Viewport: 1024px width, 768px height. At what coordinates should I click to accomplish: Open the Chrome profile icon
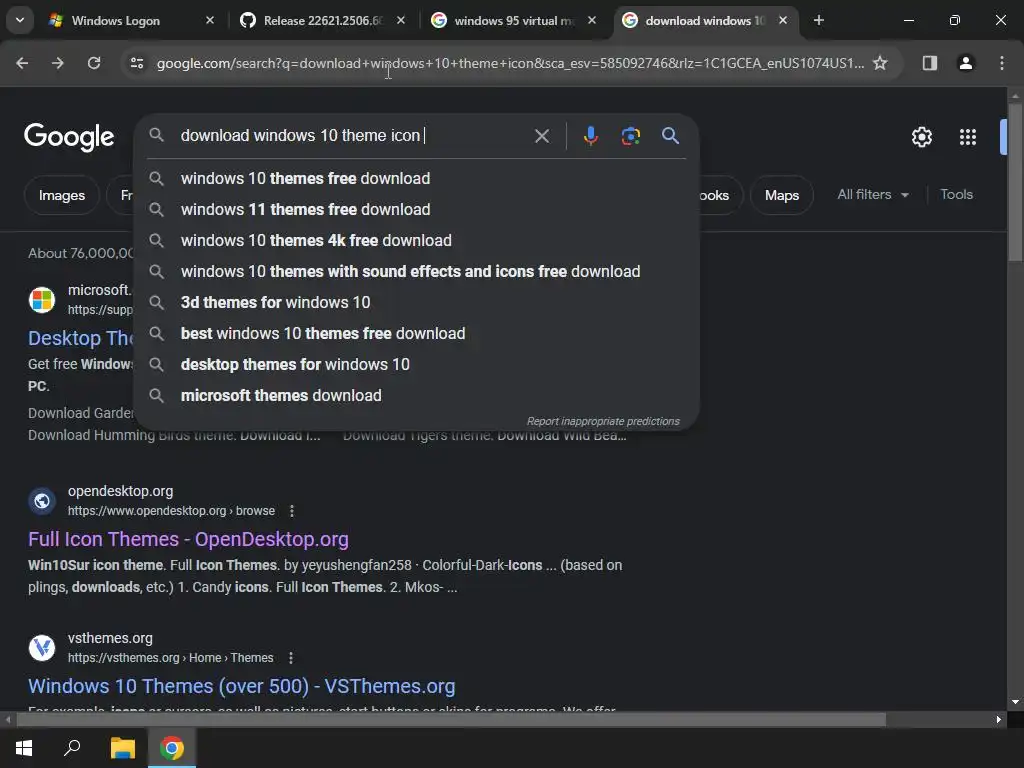965,63
